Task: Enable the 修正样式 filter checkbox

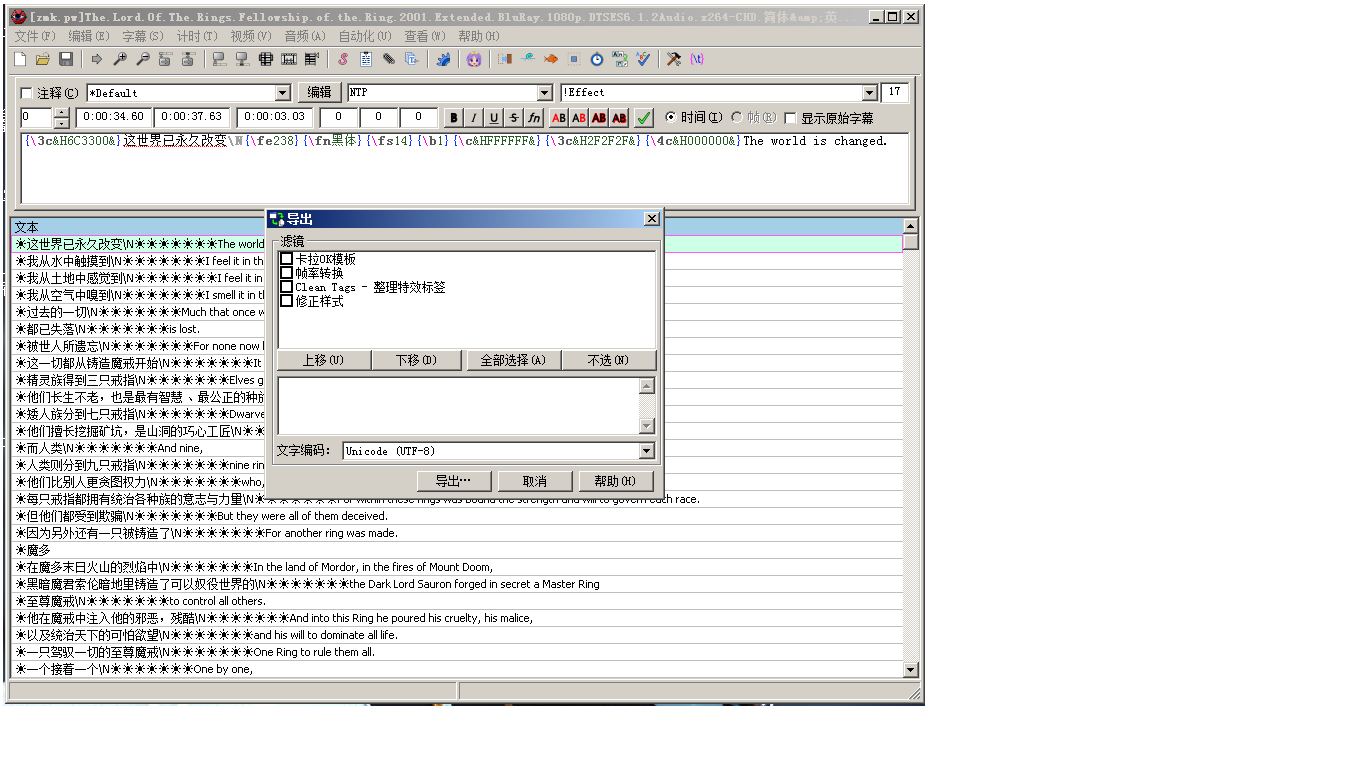Action: (287, 301)
